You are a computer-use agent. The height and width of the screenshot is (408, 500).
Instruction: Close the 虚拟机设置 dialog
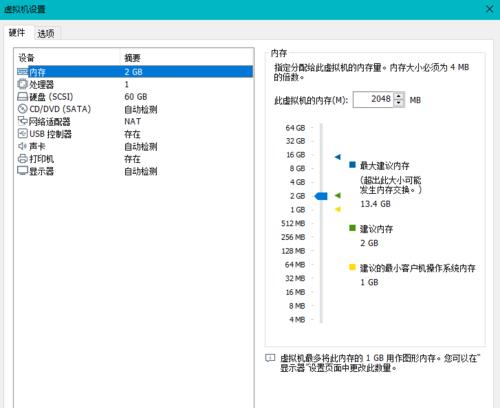(489, 9)
